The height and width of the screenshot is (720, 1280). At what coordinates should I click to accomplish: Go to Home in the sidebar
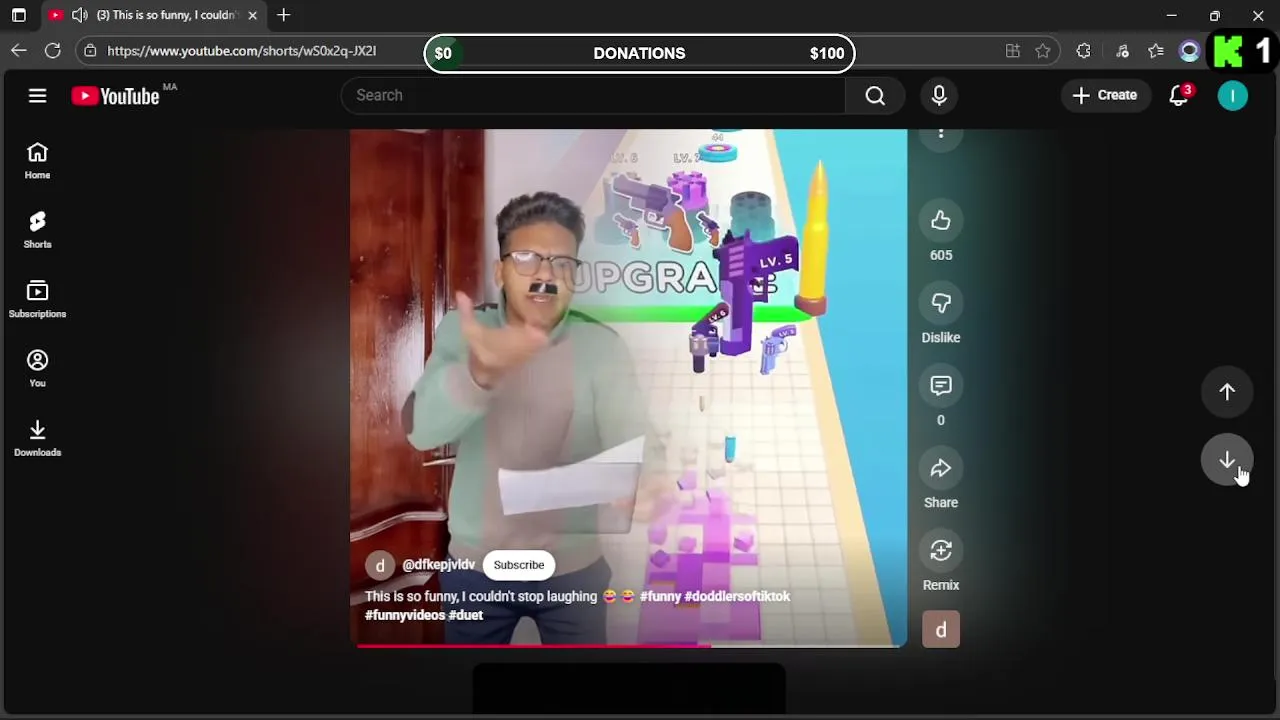(37, 161)
